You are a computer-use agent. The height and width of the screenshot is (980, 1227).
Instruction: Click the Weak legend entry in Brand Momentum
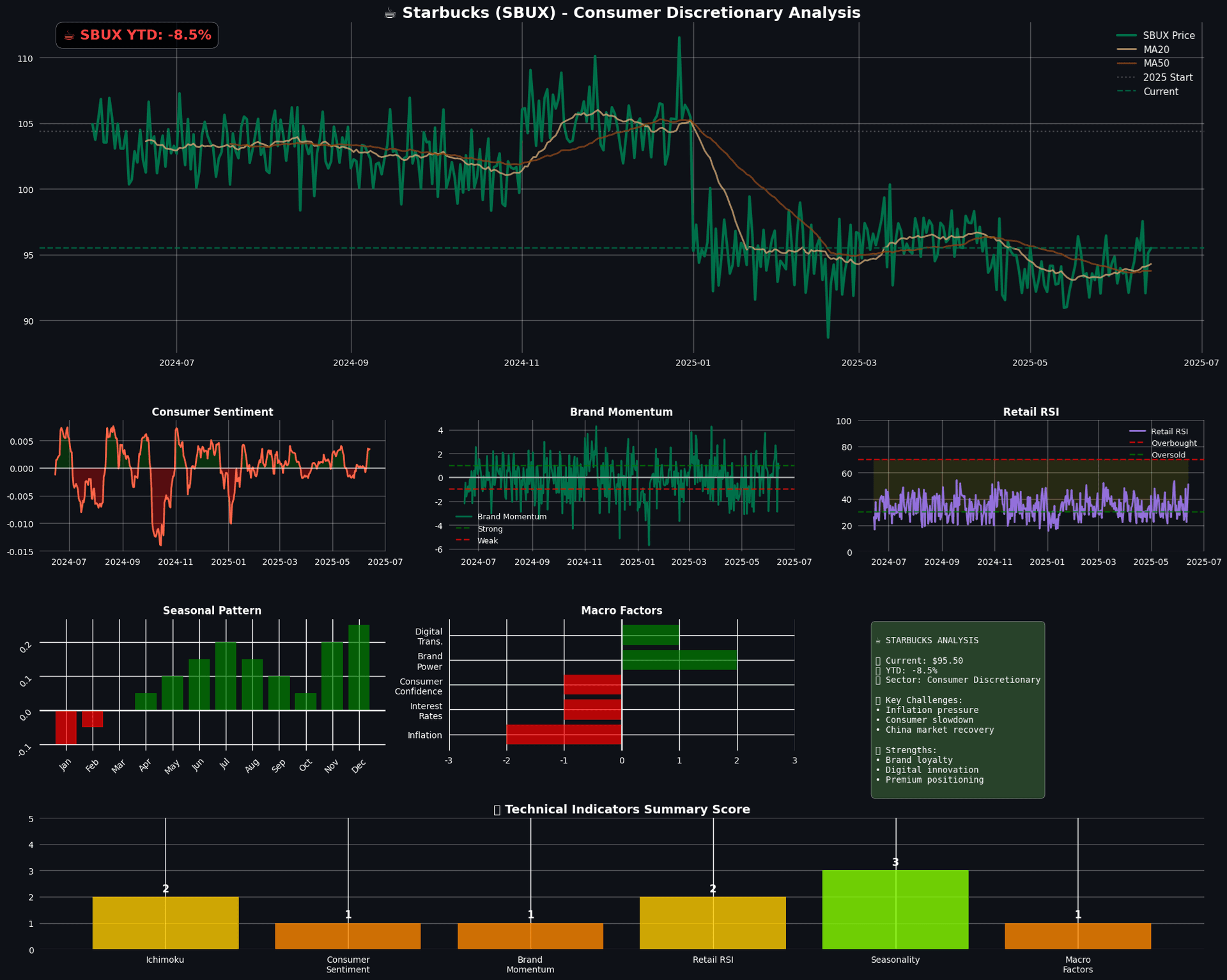pos(477,540)
